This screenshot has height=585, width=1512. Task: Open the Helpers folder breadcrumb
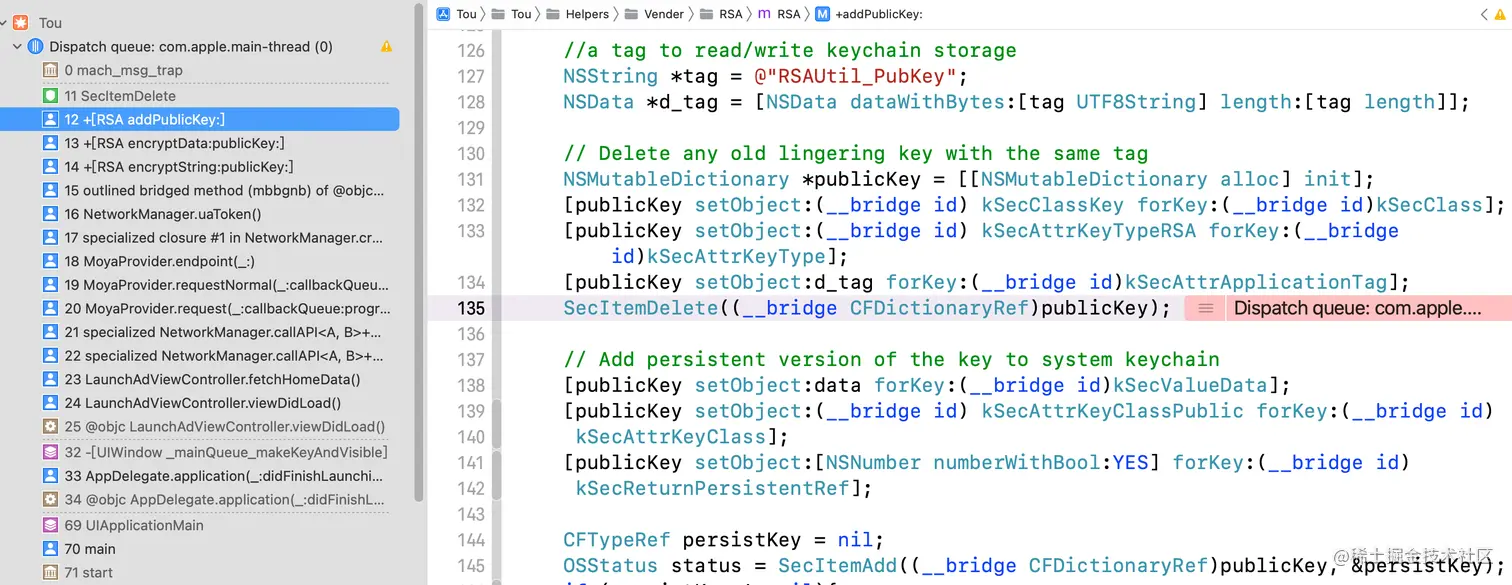pos(577,14)
